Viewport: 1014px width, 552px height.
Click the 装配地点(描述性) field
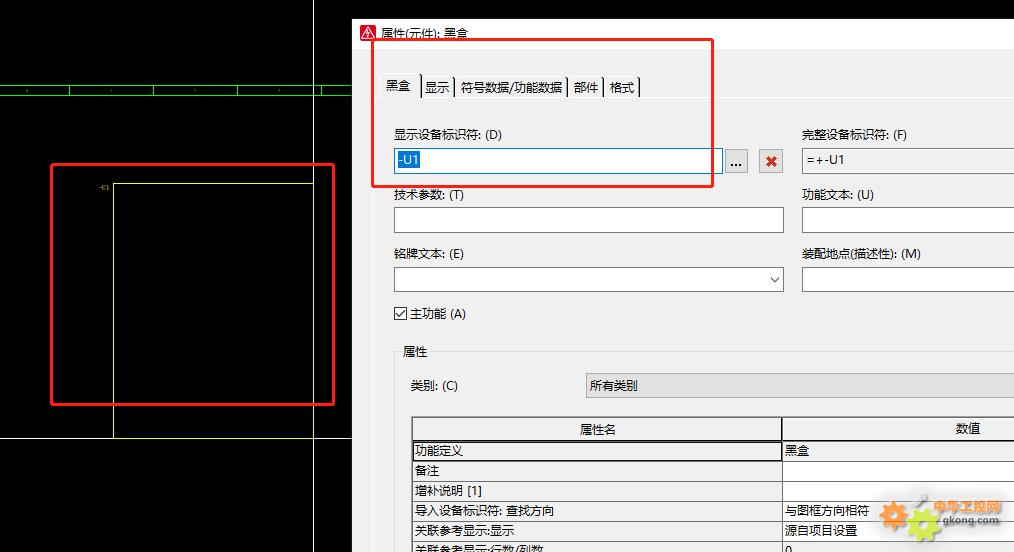tap(908, 280)
